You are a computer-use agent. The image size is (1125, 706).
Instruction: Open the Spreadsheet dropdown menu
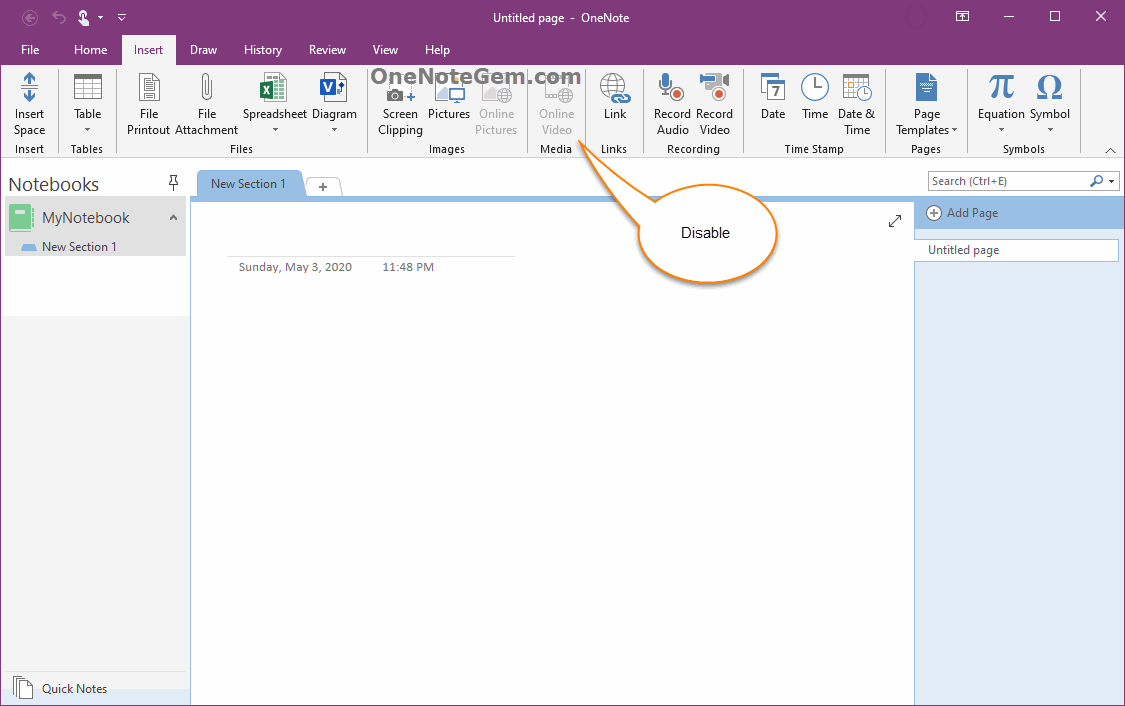(x=275, y=130)
